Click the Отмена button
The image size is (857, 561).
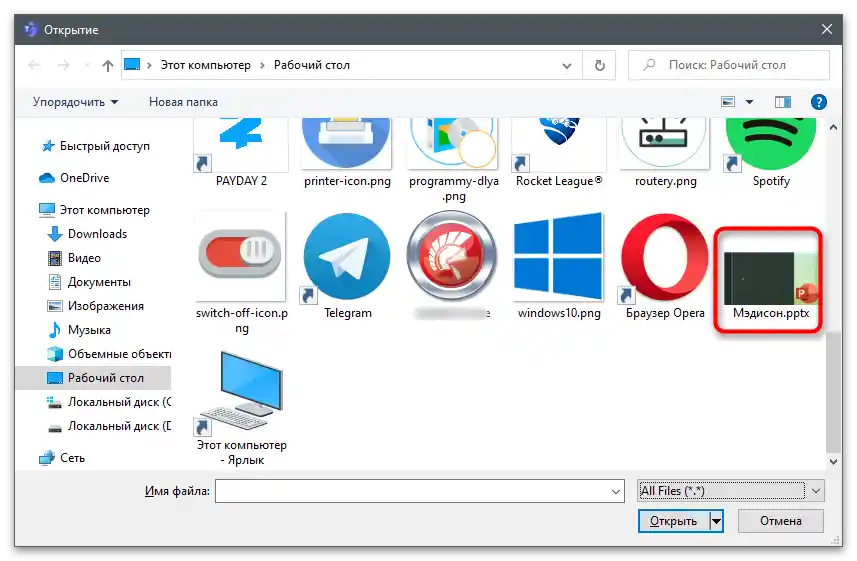pyautogui.click(x=780, y=521)
